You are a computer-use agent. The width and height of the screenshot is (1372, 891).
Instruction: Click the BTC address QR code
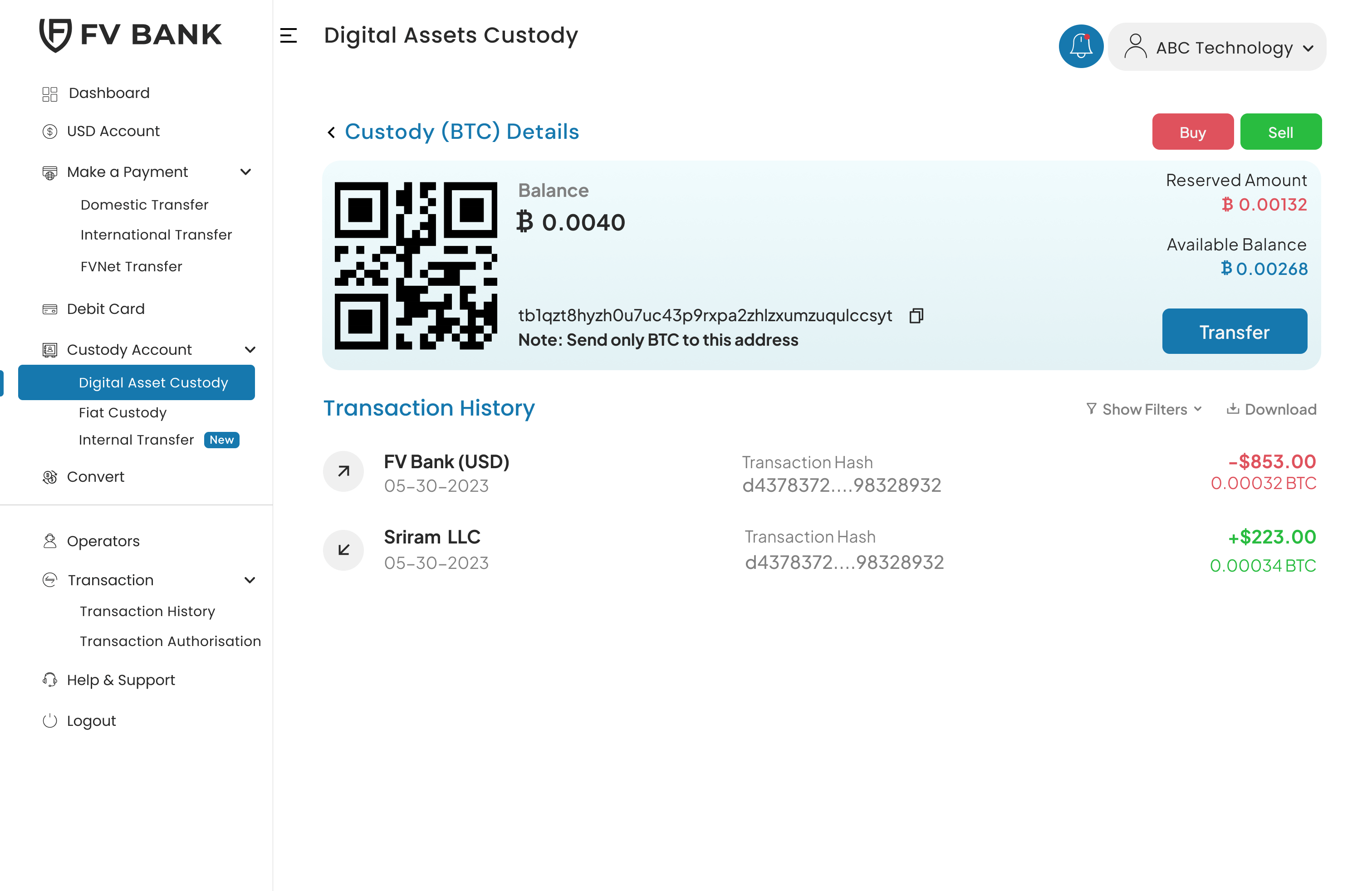(x=416, y=266)
